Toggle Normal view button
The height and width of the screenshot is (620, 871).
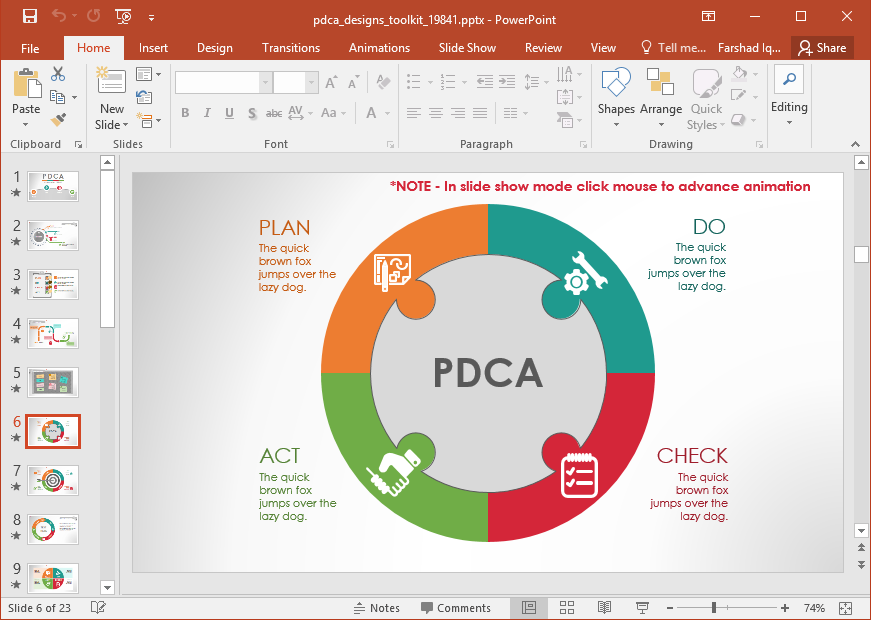529,608
